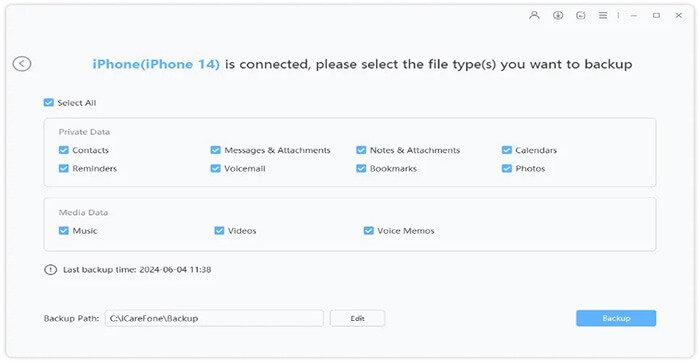Uncheck Messages & Attachments checkbox
The height and width of the screenshot is (362, 700).
pyautogui.click(x=216, y=150)
